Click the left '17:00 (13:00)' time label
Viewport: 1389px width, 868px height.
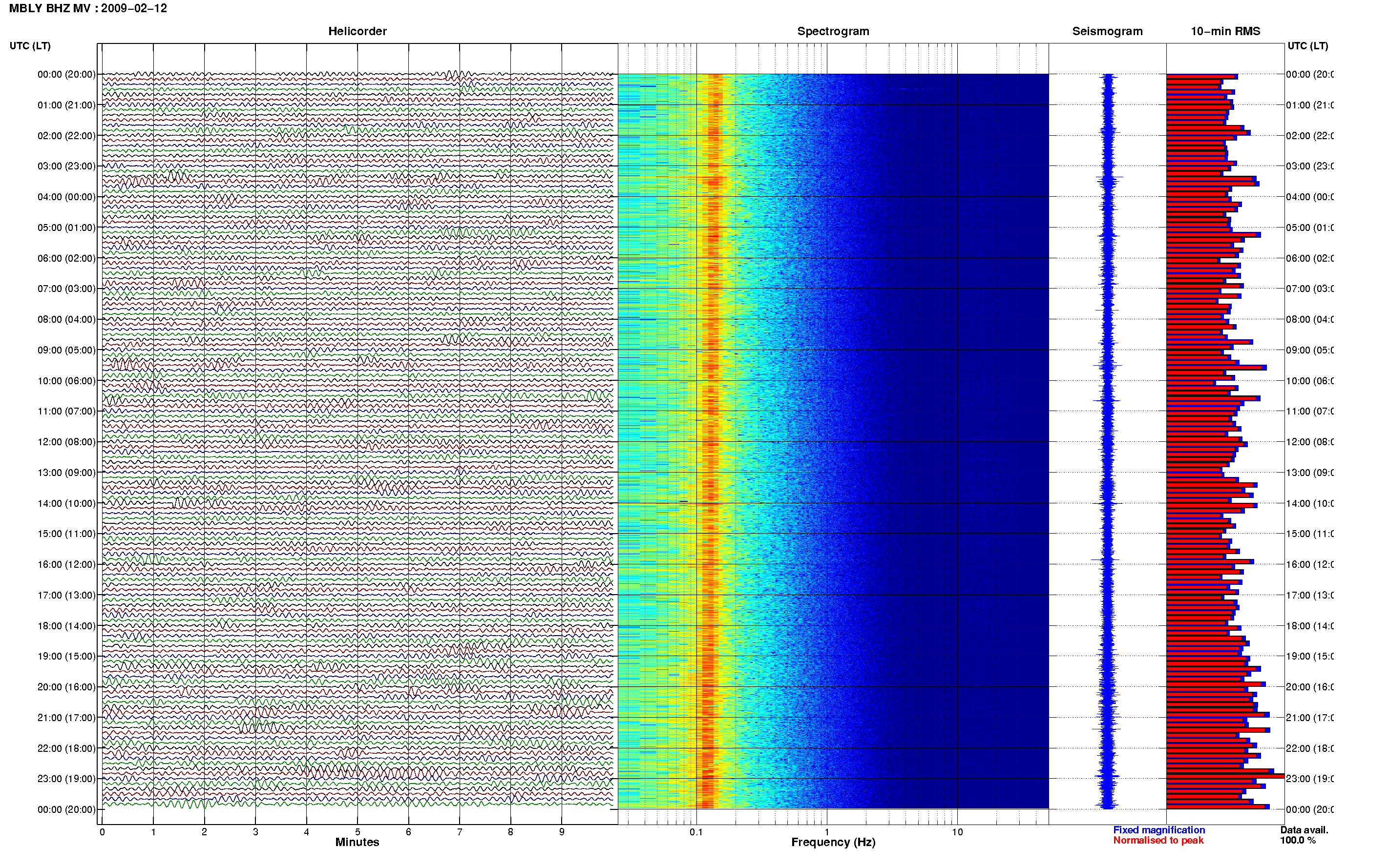66,595
